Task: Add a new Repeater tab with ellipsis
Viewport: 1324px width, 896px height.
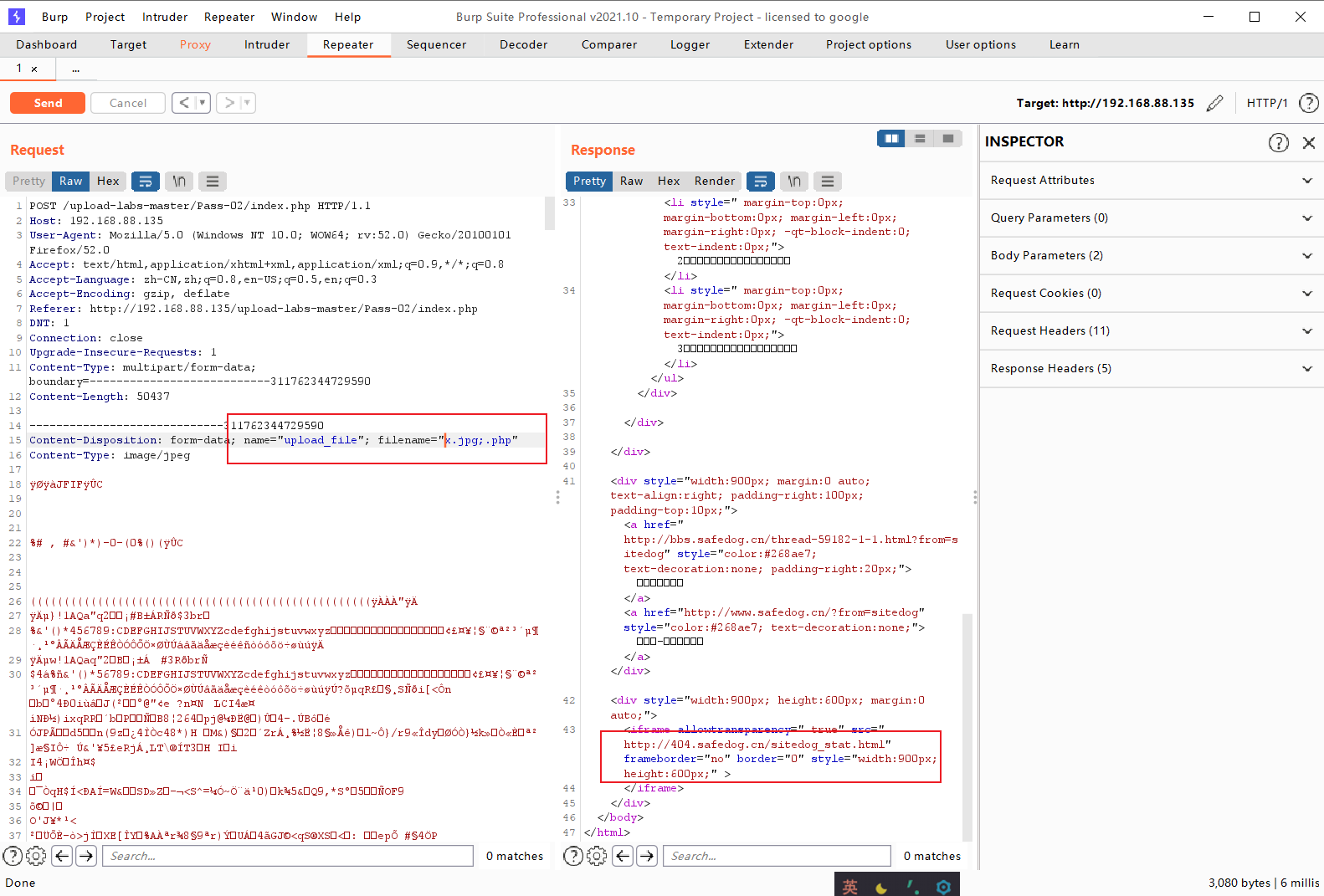Action: 76,69
